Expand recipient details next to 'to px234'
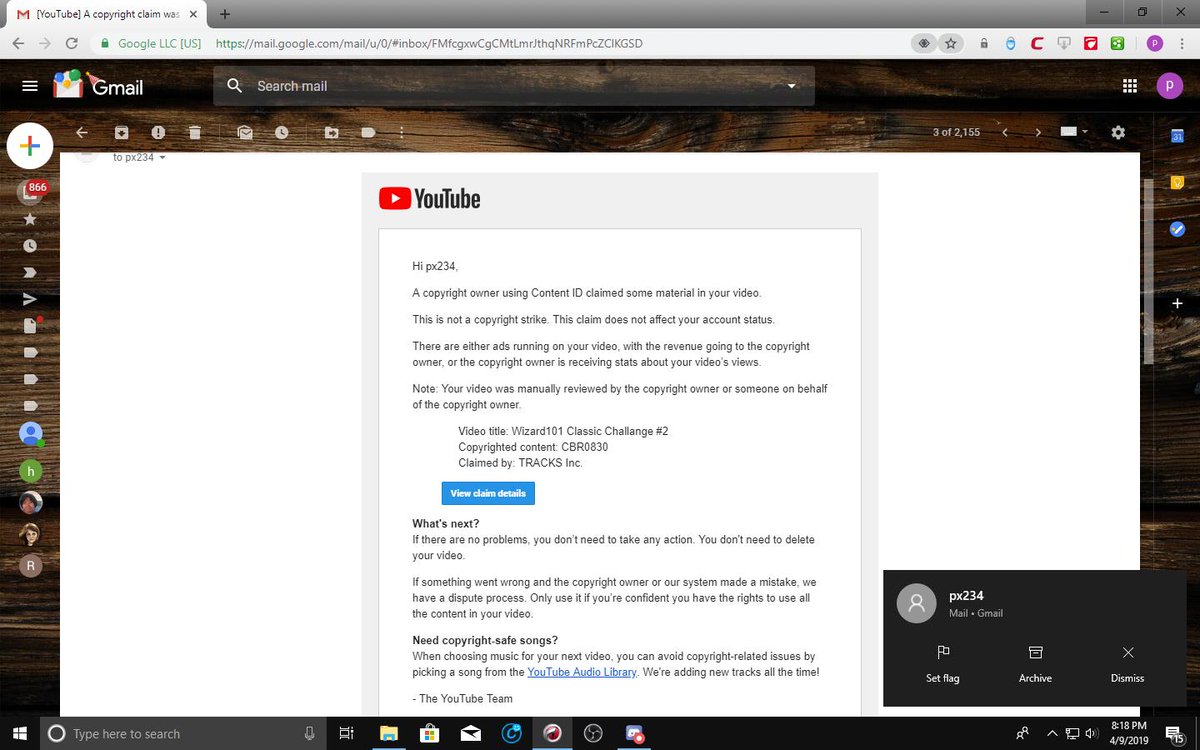This screenshot has height=750, width=1200. point(162,158)
